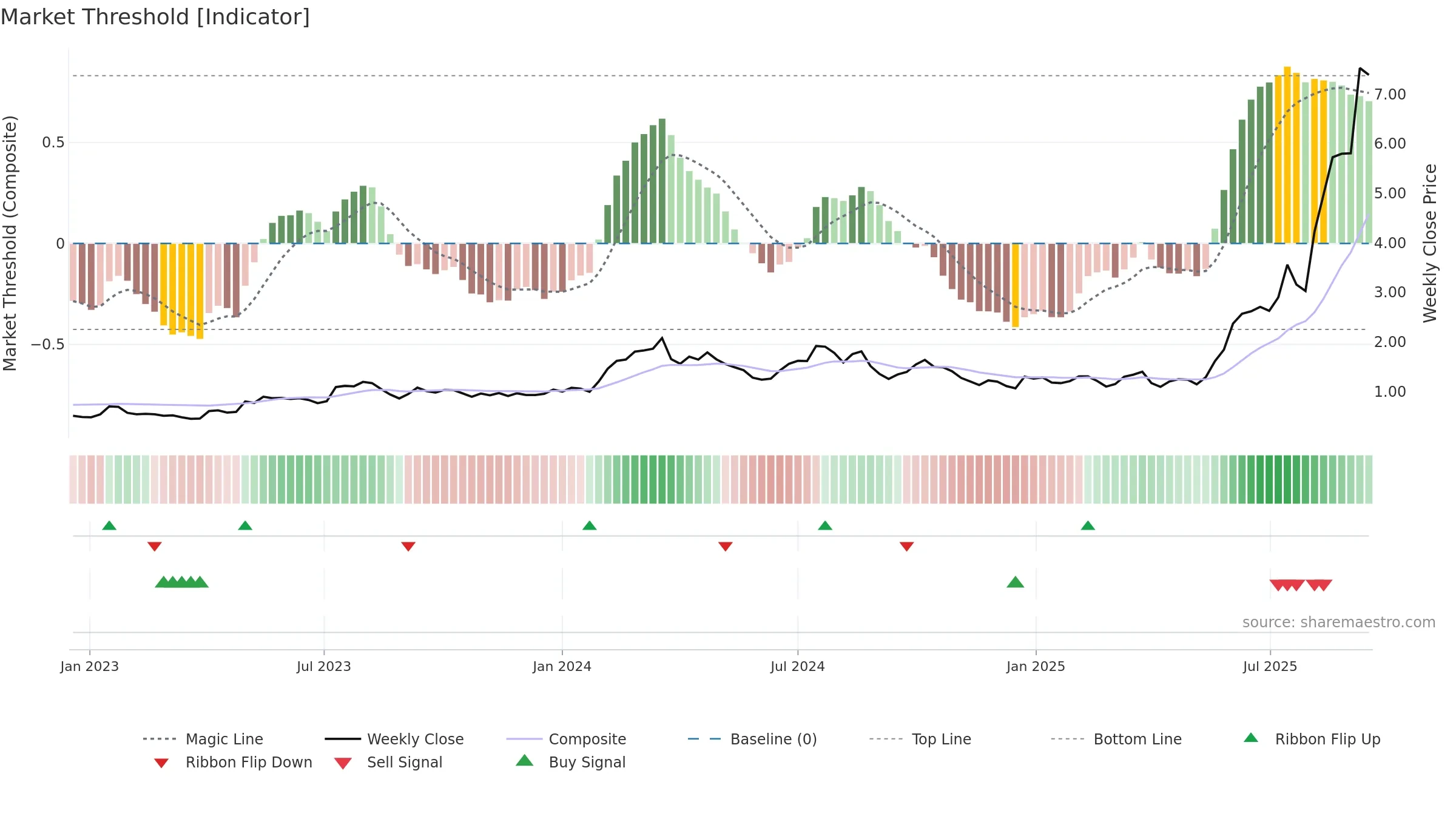This screenshot has height=819, width=1456.
Task: Toggle the Bottom Line legend entry
Action: click(x=1116, y=739)
